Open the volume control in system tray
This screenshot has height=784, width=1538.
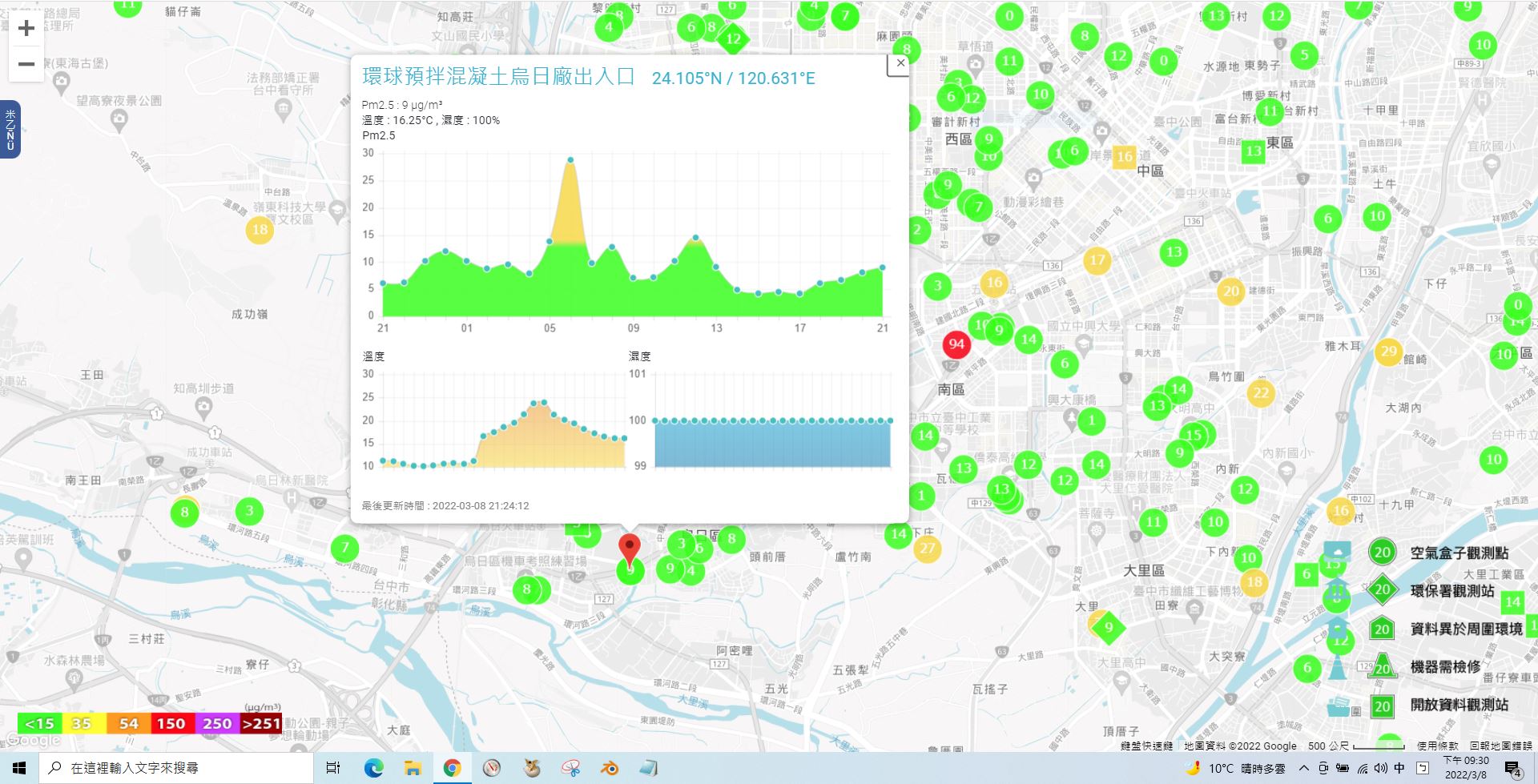pyautogui.click(x=1381, y=768)
